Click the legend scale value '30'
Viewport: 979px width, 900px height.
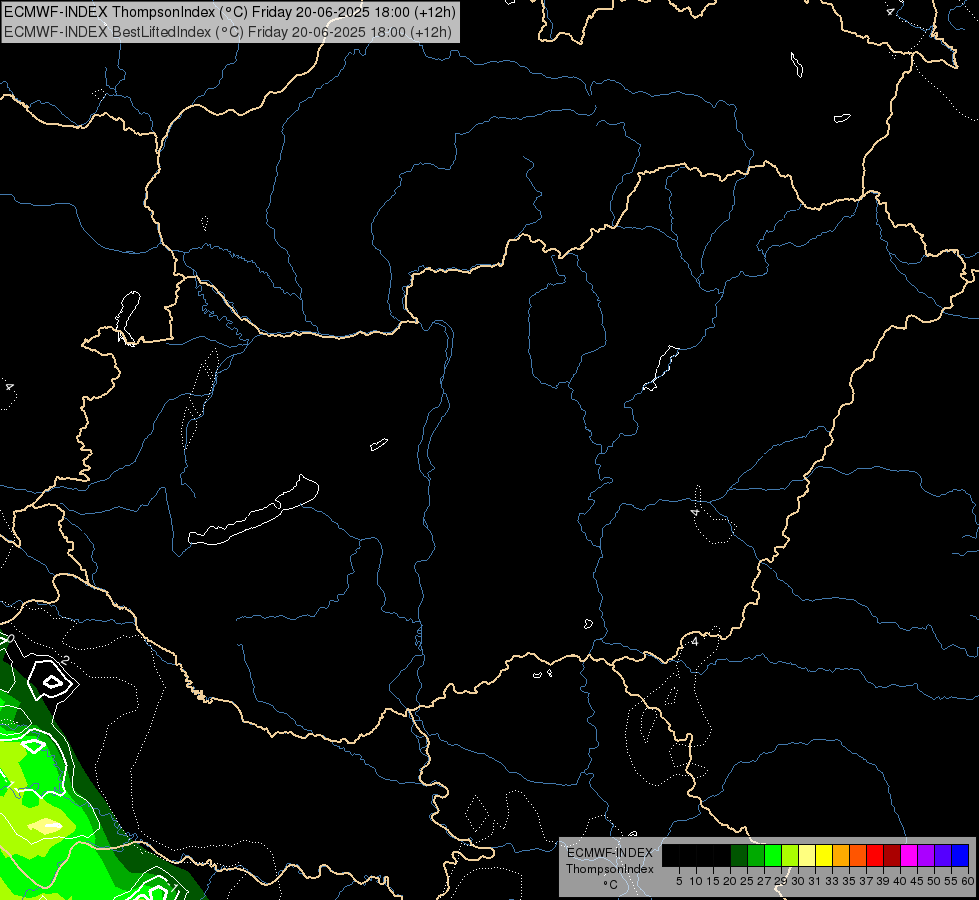click(x=798, y=881)
